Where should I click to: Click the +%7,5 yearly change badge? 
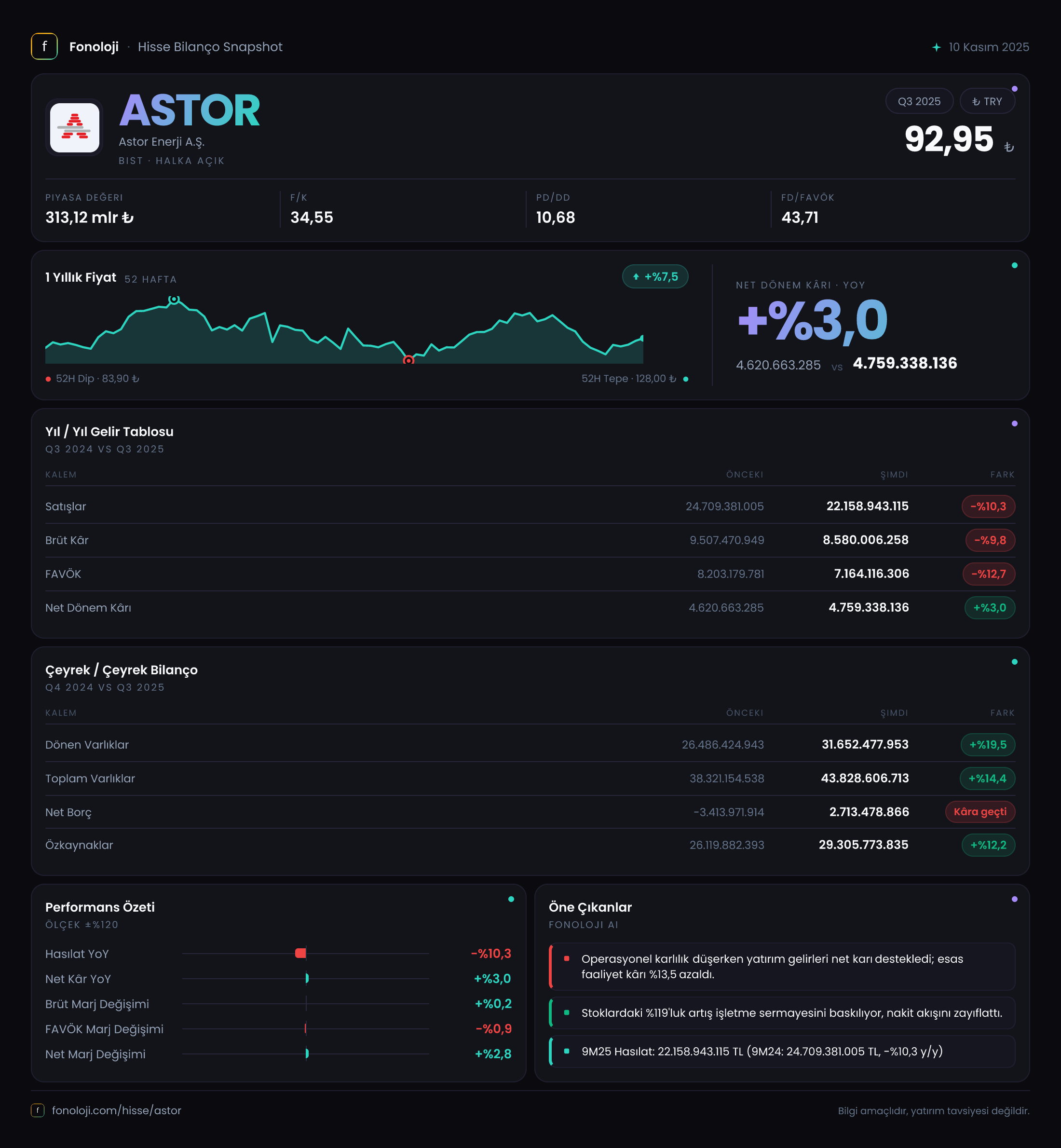(655, 277)
